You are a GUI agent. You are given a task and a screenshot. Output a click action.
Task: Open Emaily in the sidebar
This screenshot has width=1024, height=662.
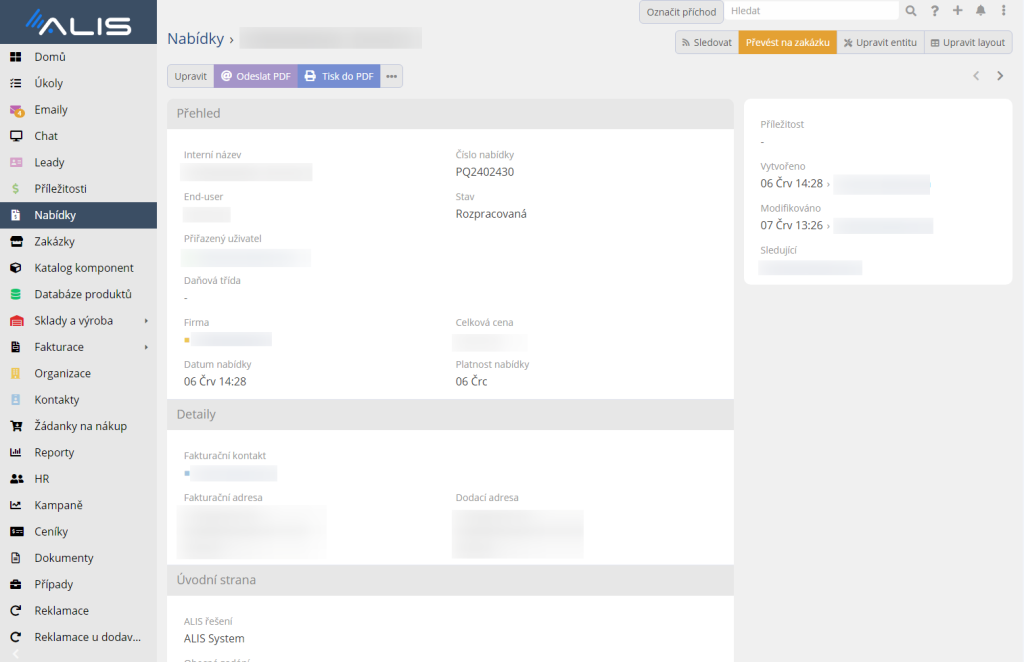click(51, 110)
